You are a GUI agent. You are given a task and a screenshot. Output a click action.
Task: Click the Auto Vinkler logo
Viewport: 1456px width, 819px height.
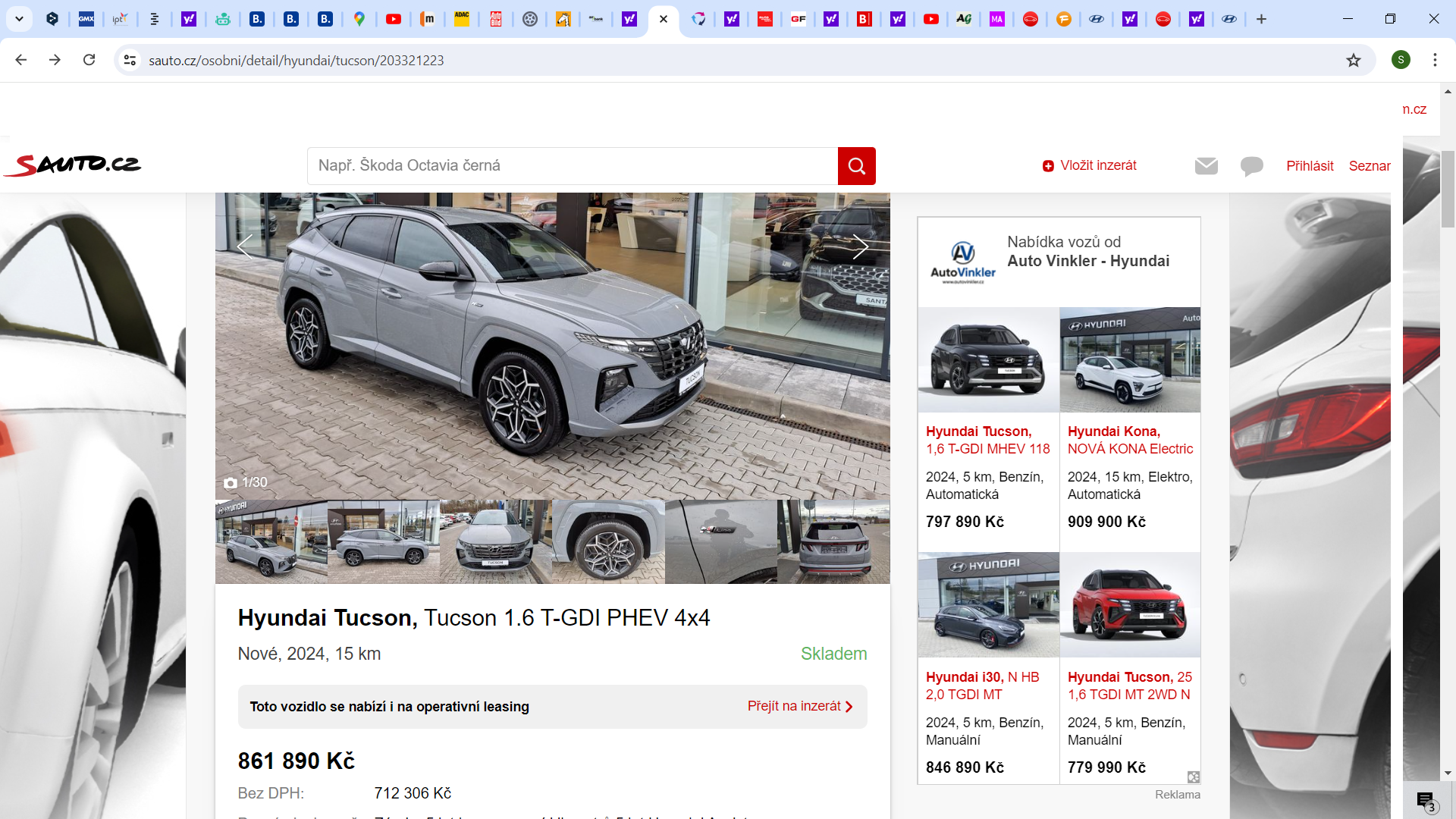[963, 262]
